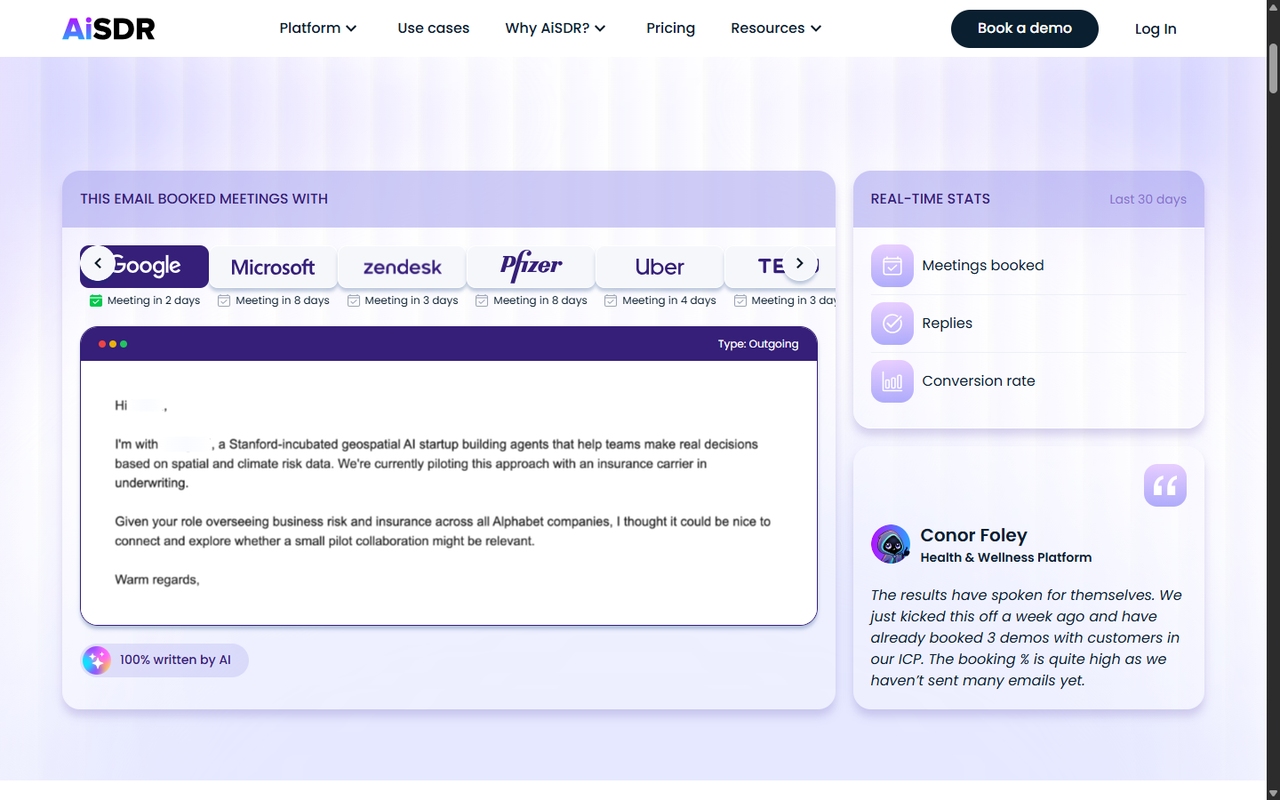This screenshot has width=1280, height=800.
Task: Expand the Resources dropdown
Action: point(776,28)
